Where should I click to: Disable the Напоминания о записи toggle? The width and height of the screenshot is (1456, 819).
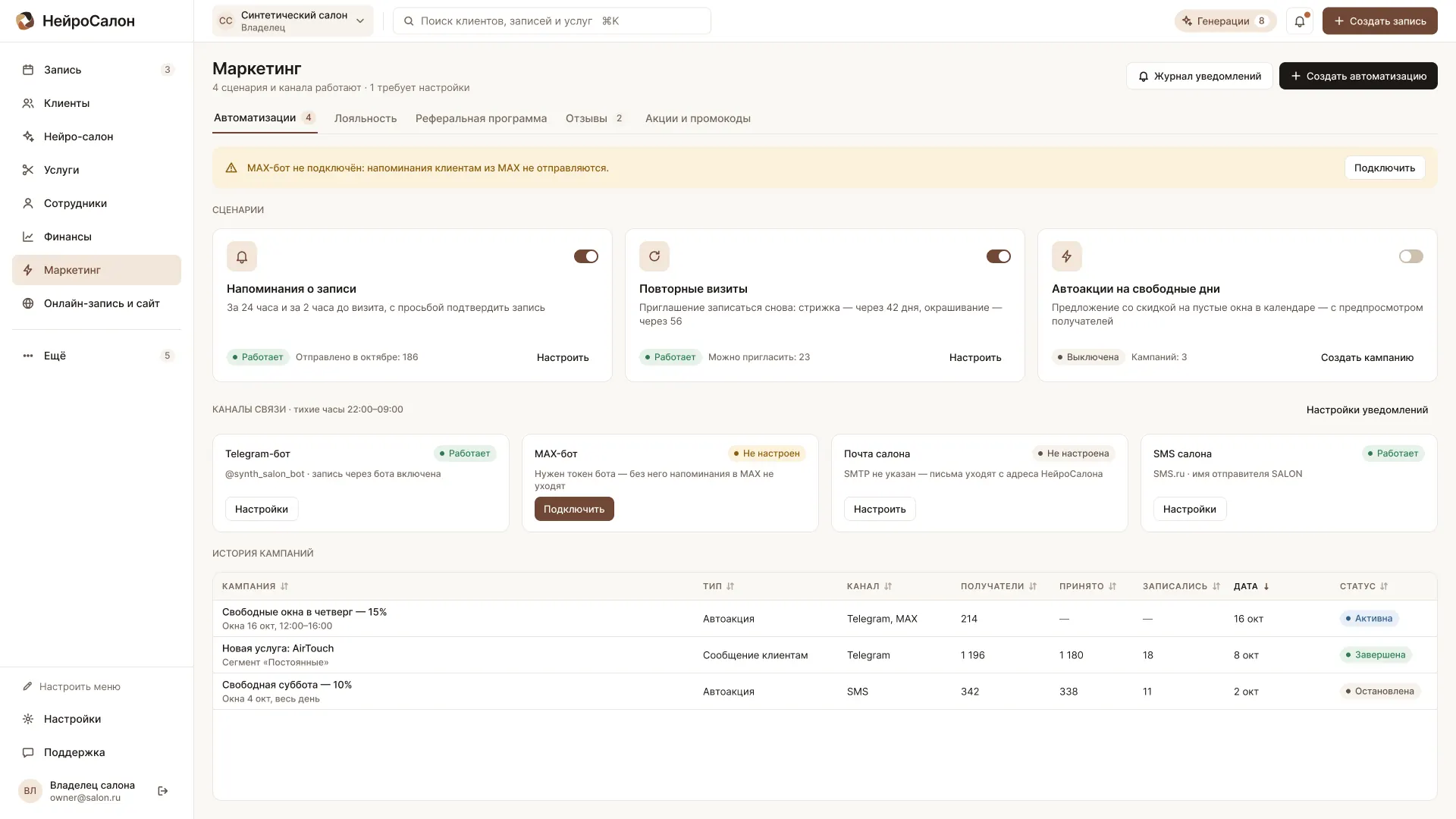[586, 256]
